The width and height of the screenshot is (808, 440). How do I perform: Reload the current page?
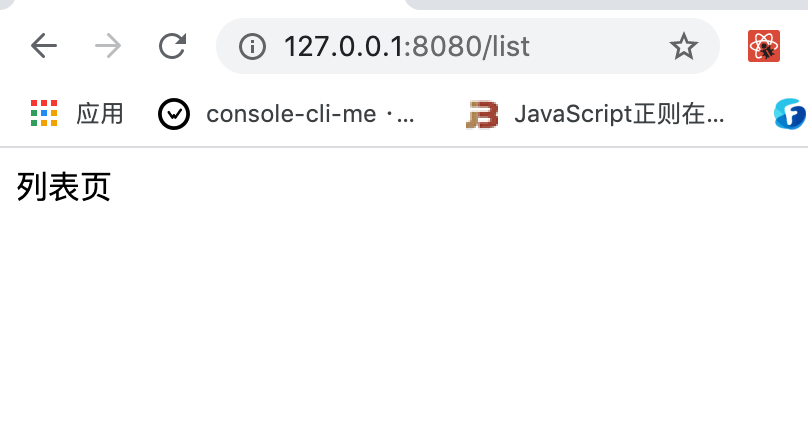pyautogui.click(x=173, y=46)
